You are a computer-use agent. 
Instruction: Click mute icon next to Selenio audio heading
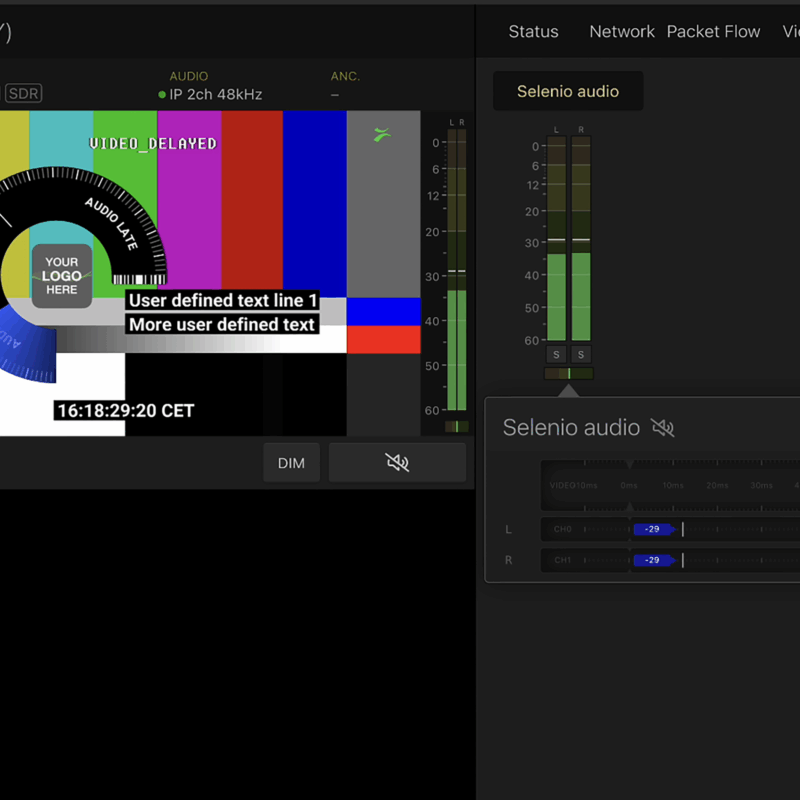pyautogui.click(x=662, y=428)
